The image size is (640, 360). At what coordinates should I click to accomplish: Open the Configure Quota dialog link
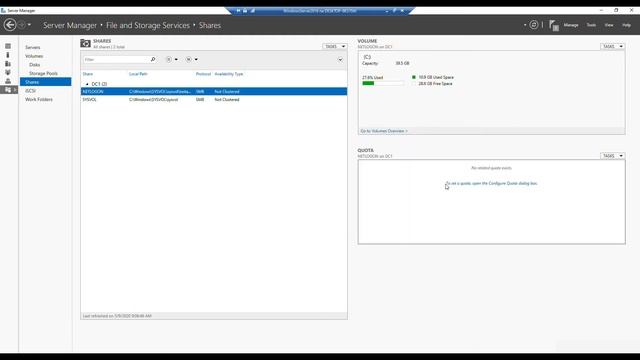(491, 183)
